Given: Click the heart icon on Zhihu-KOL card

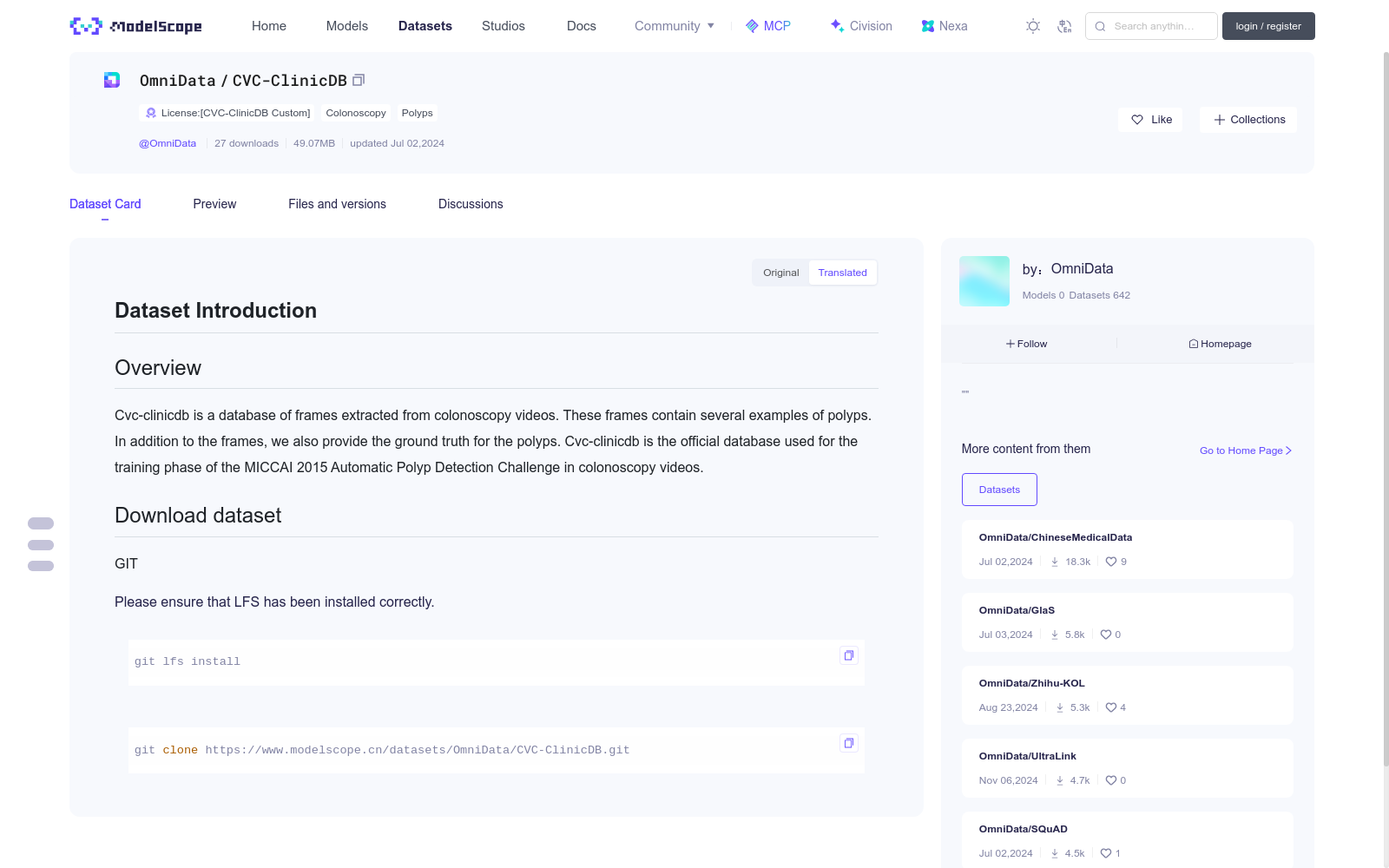Looking at the screenshot, I should pos(1111,707).
